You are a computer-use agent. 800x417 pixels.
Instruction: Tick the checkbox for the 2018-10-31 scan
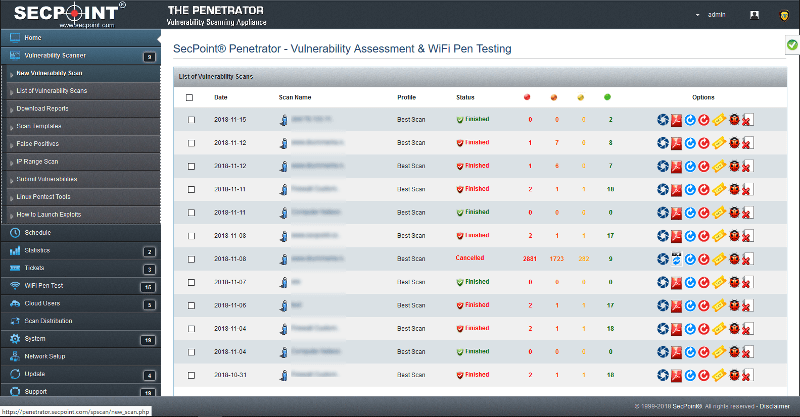[191, 375]
